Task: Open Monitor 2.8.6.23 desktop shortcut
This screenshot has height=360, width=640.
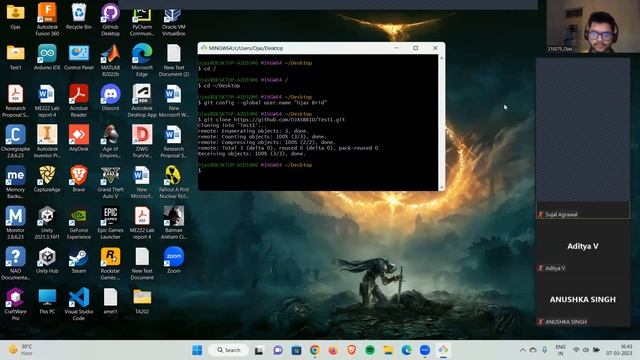Action: pyautogui.click(x=16, y=222)
